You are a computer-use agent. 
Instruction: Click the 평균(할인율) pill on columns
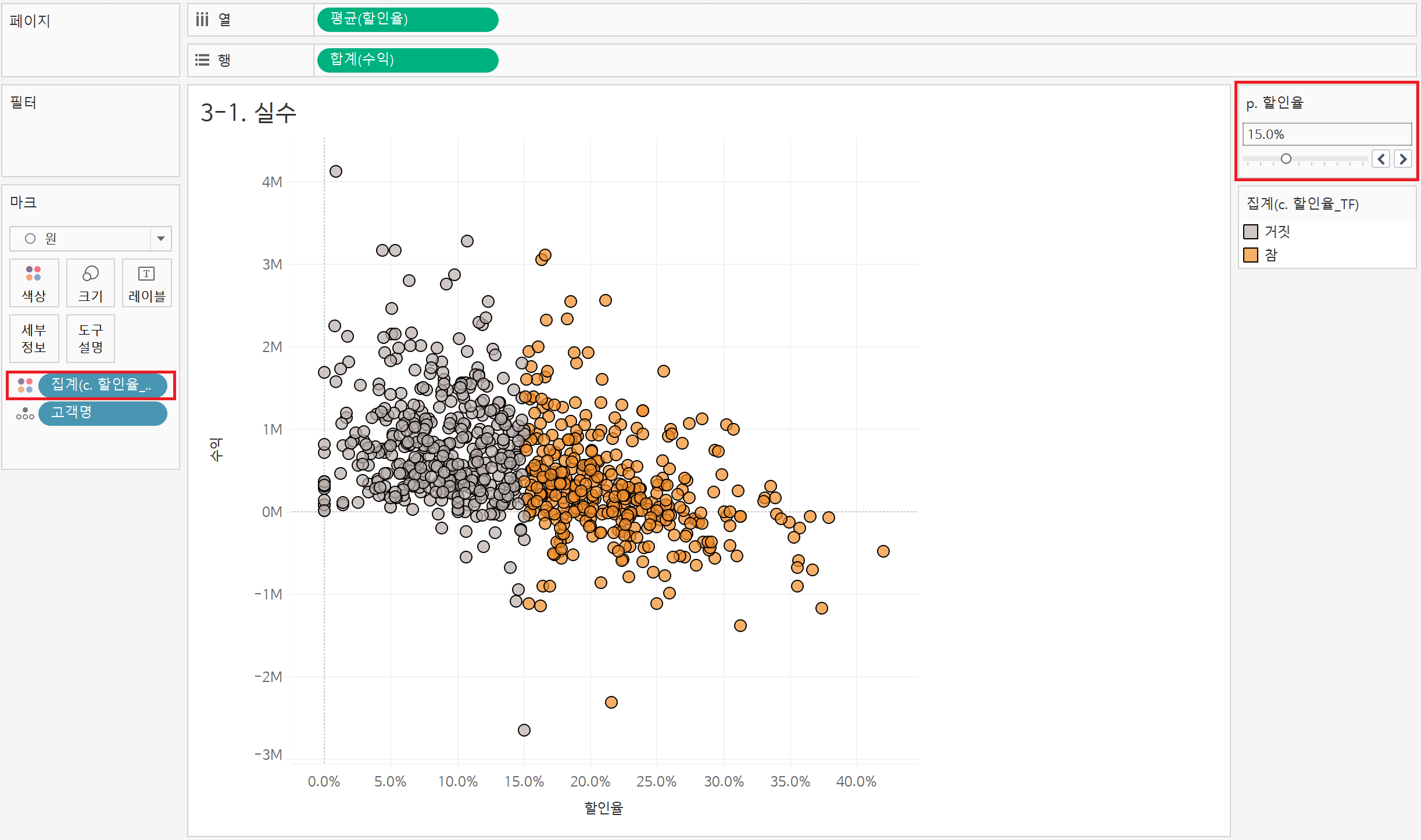[407, 20]
